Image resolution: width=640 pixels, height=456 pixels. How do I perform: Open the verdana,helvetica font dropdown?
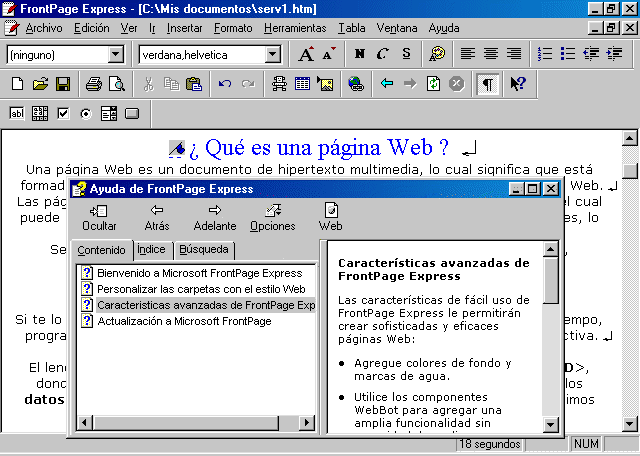click(272, 54)
